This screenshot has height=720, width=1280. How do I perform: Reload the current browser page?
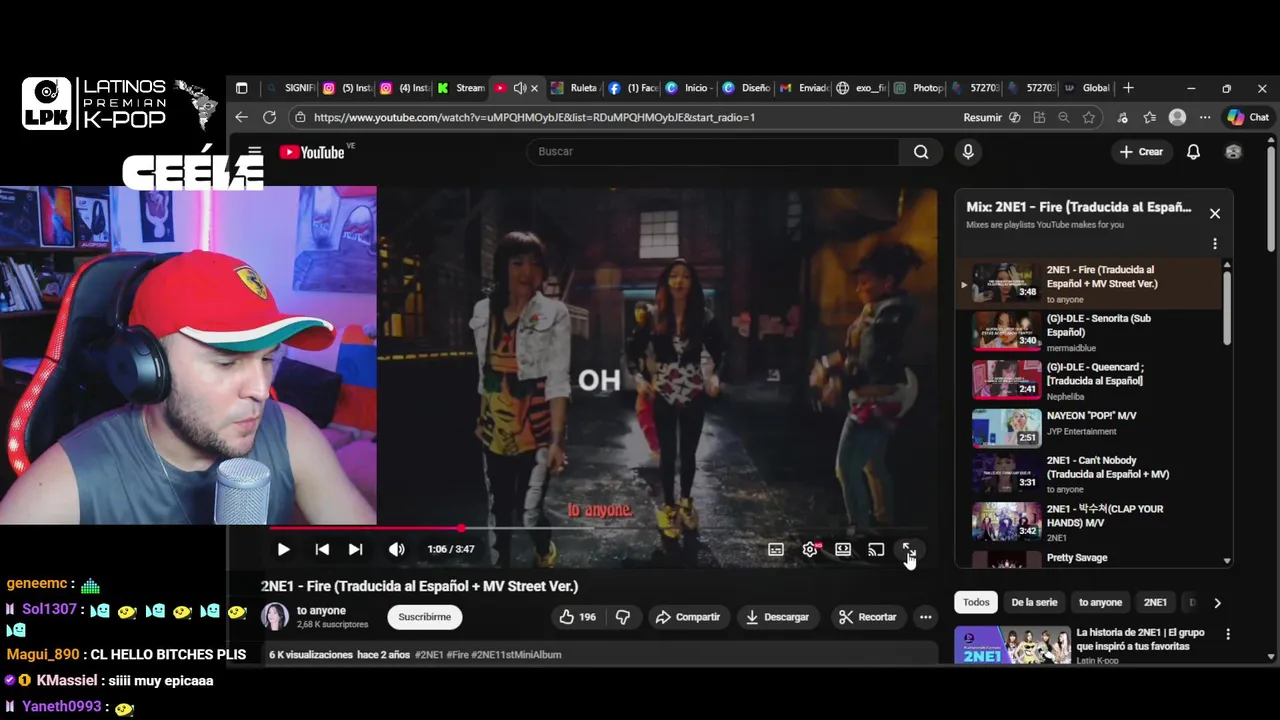tap(269, 117)
